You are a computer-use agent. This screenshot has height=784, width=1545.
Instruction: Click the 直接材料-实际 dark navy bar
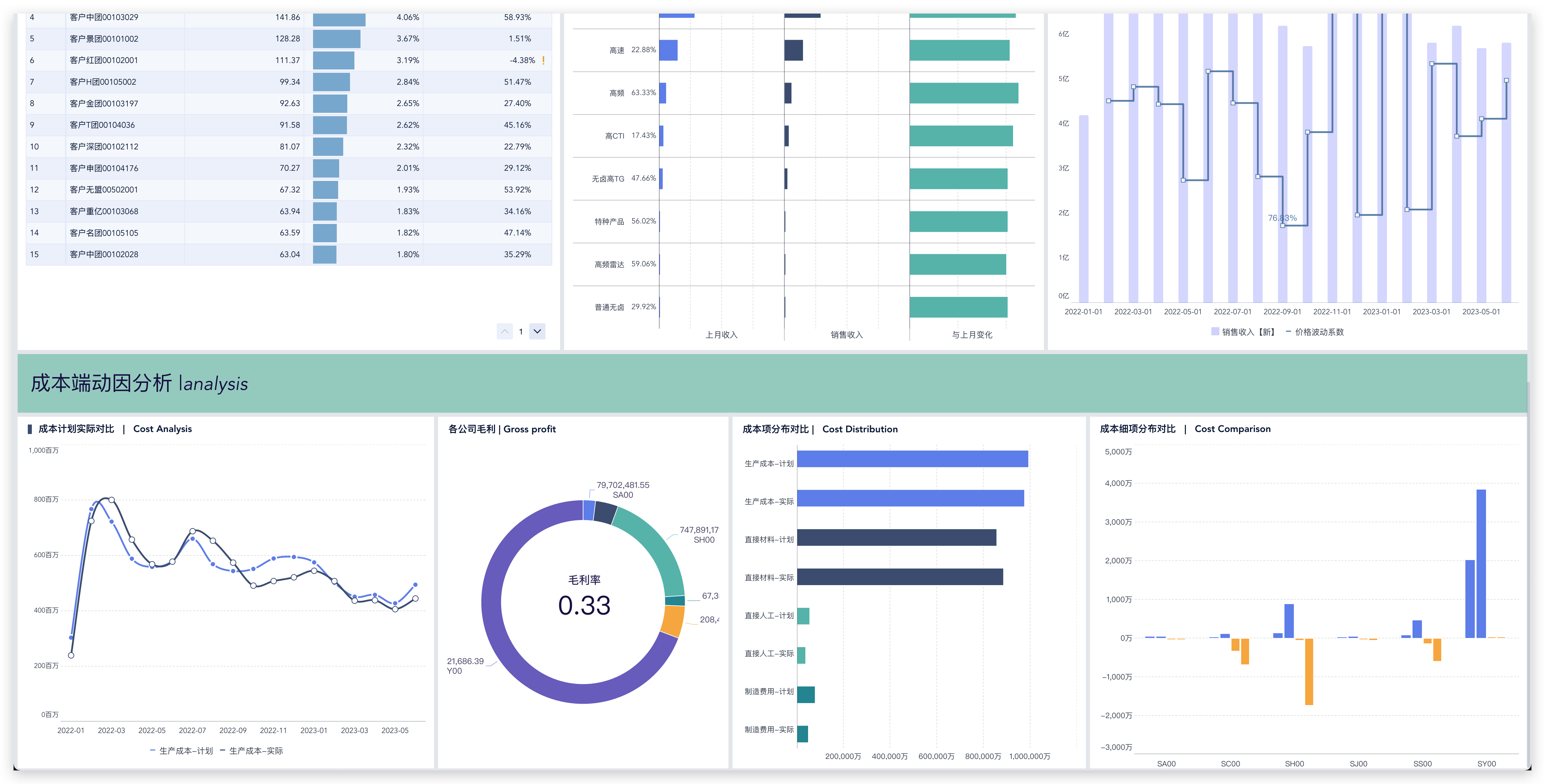(x=900, y=577)
